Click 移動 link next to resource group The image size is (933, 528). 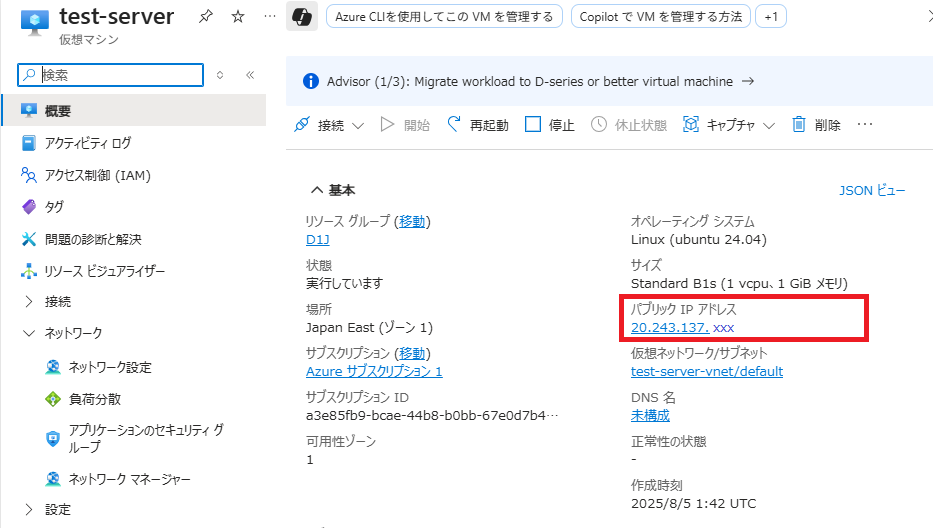(412, 221)
